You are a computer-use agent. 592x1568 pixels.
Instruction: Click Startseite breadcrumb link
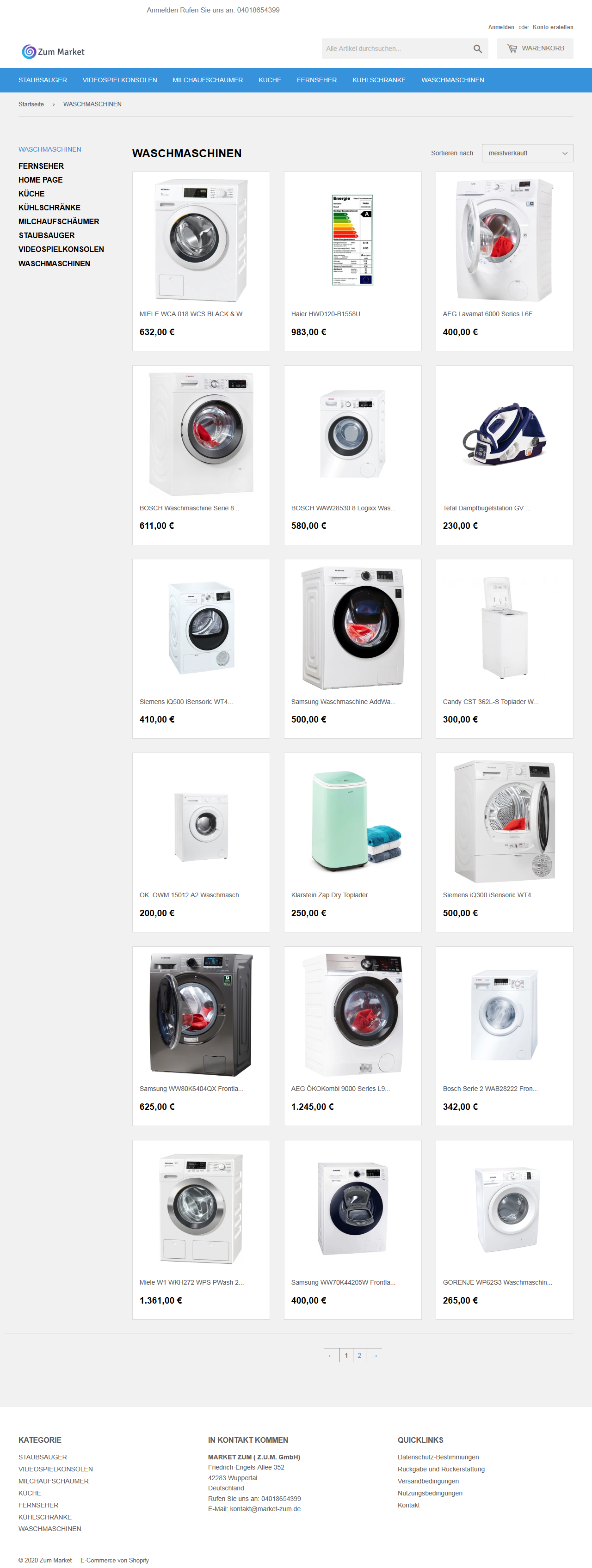coord(31,104)
